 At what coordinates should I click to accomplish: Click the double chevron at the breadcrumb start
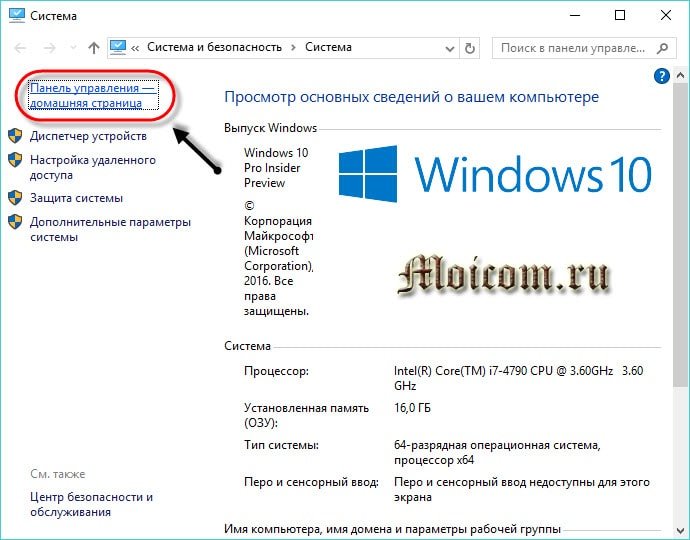135,48
